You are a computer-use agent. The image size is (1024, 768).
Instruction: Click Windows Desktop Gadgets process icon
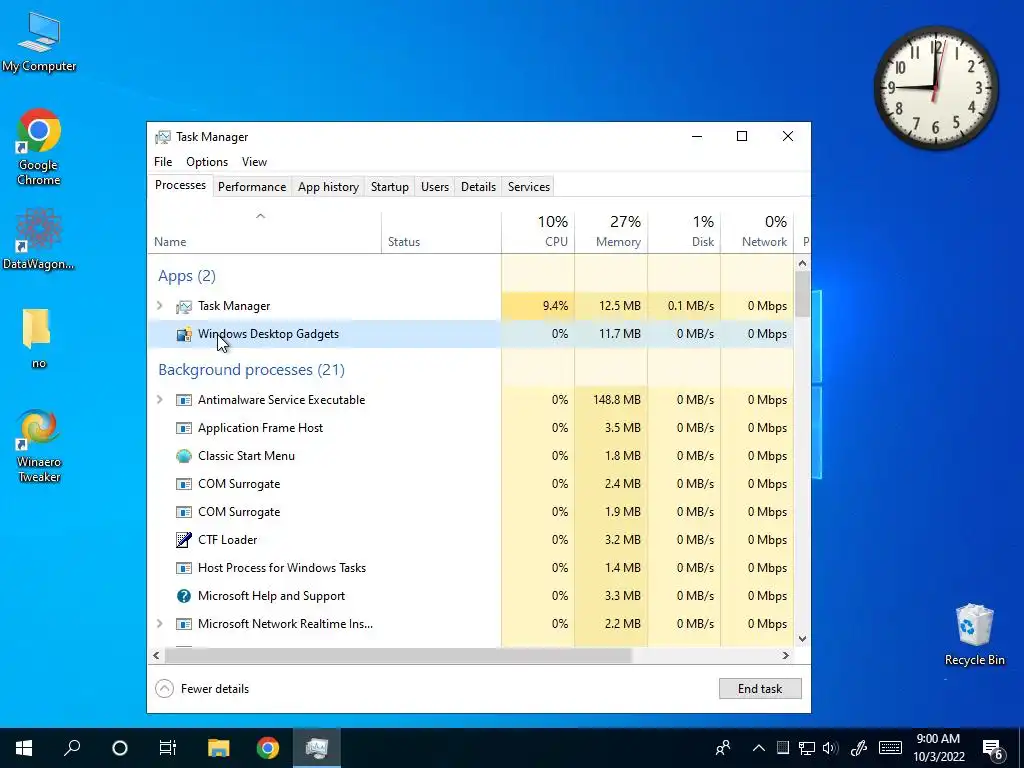click(x=184, y=334)
